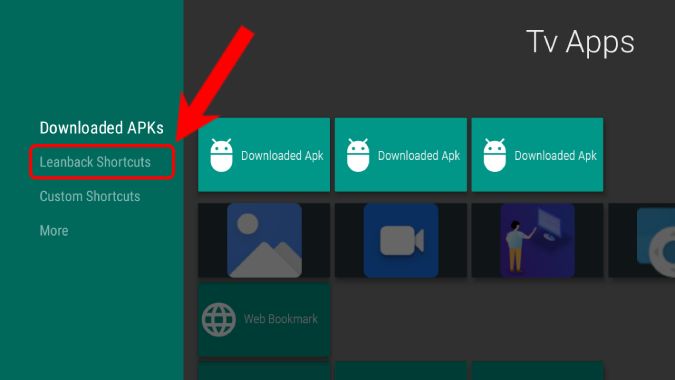Click the Tv Apps title
Image resolution: width=675 pixels, height=380 pixels.
point(580,43)
